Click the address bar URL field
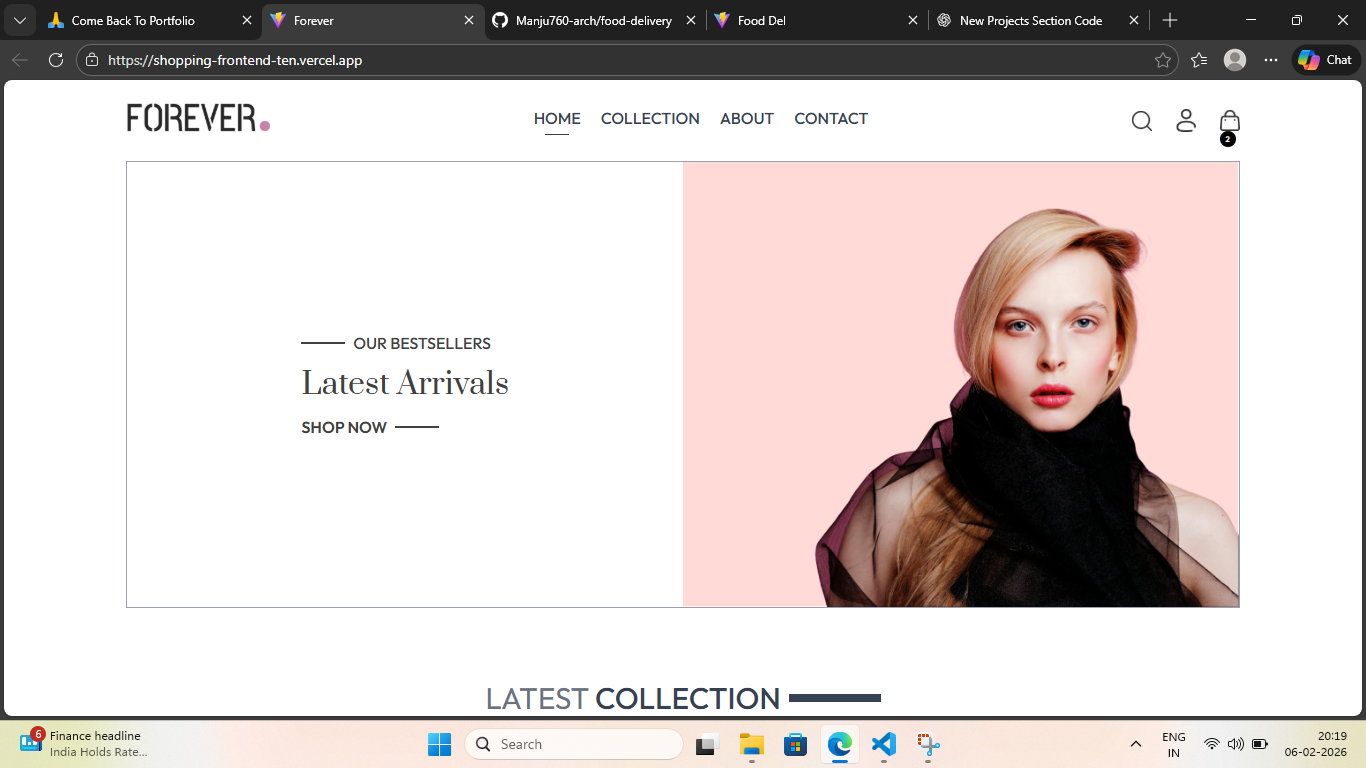Screen dimensions: 1366x768 point(600,60)
